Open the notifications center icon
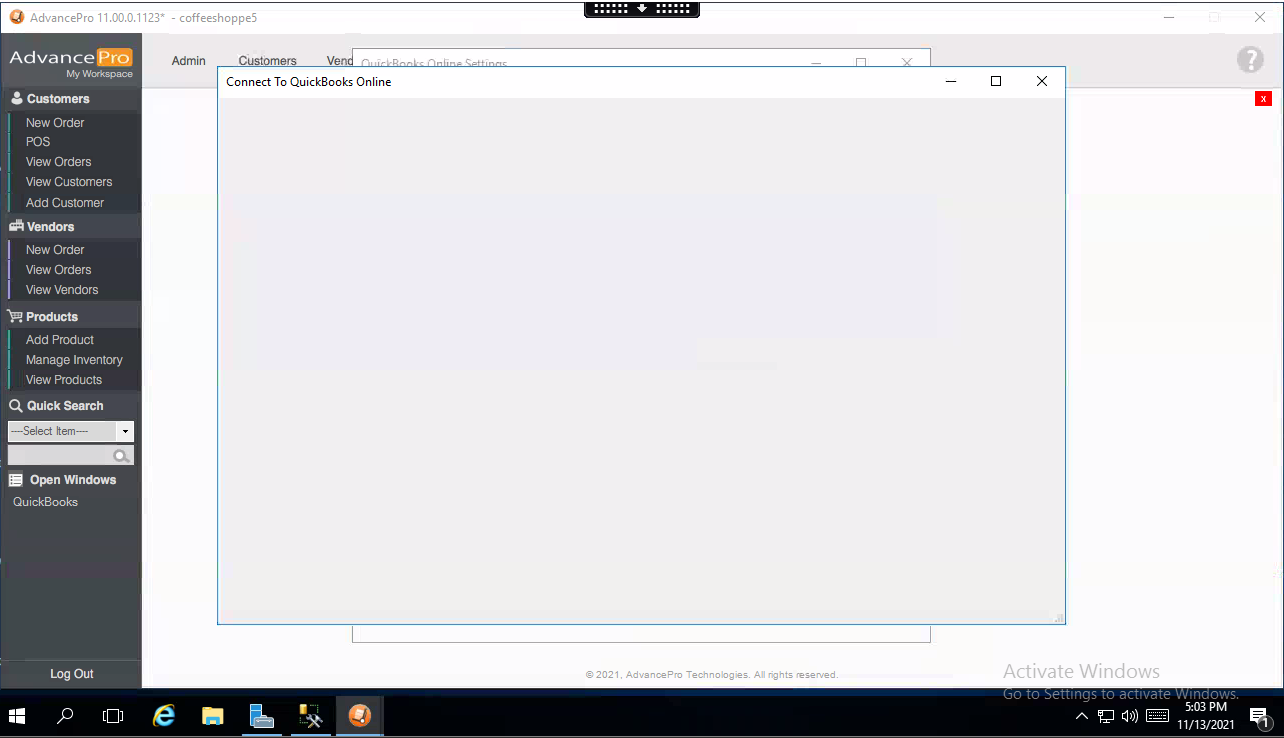 (x=1259, y=716)
